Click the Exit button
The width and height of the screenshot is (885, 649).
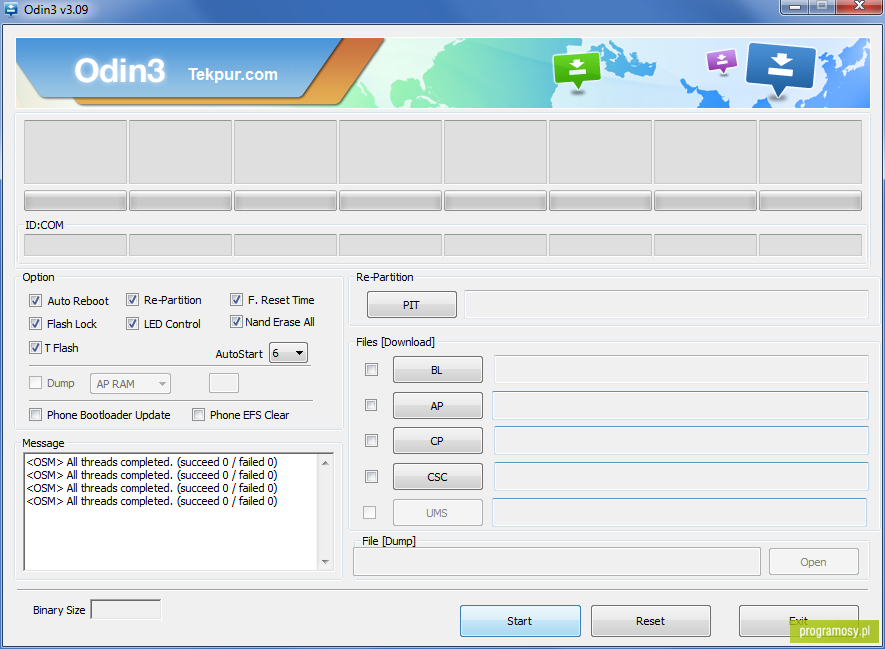[799, 621]
